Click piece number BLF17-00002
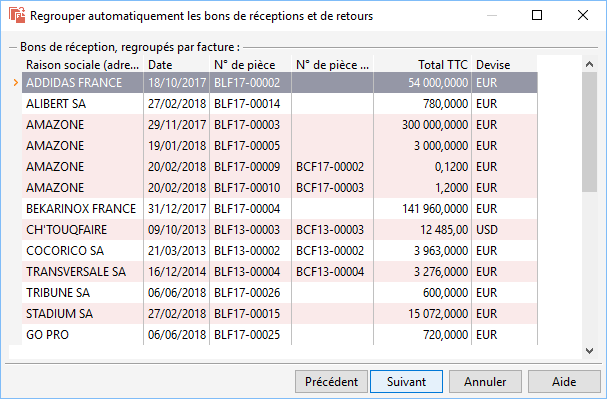The width and height of the screenshot is (607, 399). coord(247,82)
